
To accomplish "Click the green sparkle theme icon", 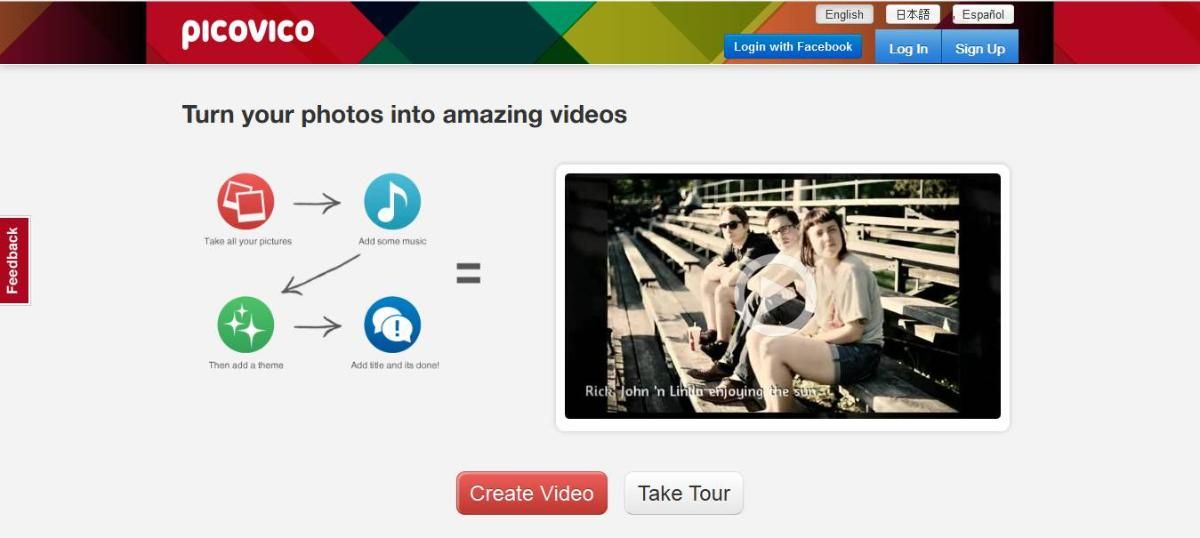I will (245, 325).
